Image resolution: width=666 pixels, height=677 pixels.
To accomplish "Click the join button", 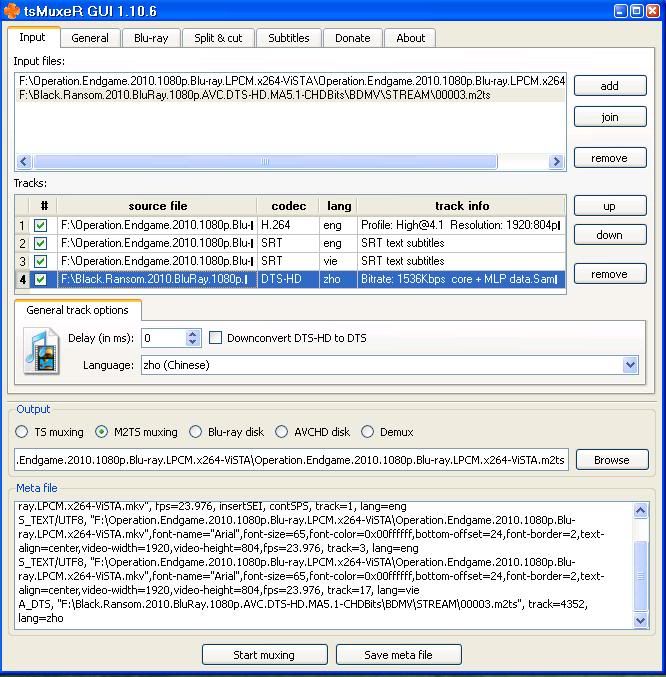I will coord(610,117).
